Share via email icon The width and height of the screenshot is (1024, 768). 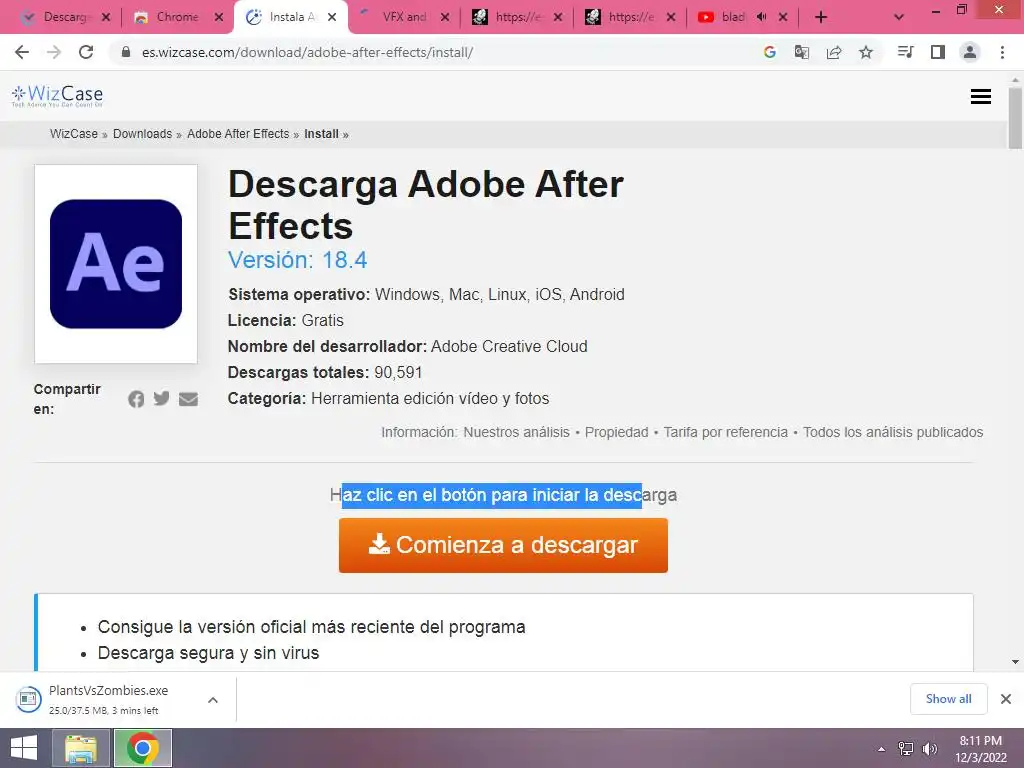(x=188, y=399)
